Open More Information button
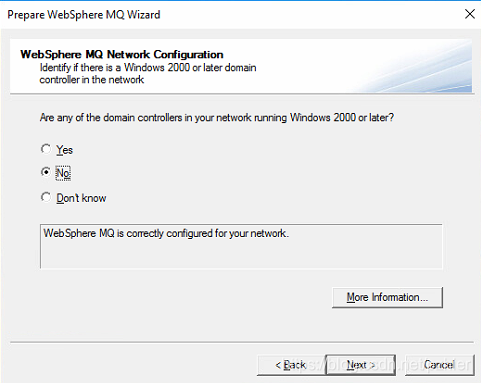Image resolution: width=481 pixels, height=383 pixels. 387,297
